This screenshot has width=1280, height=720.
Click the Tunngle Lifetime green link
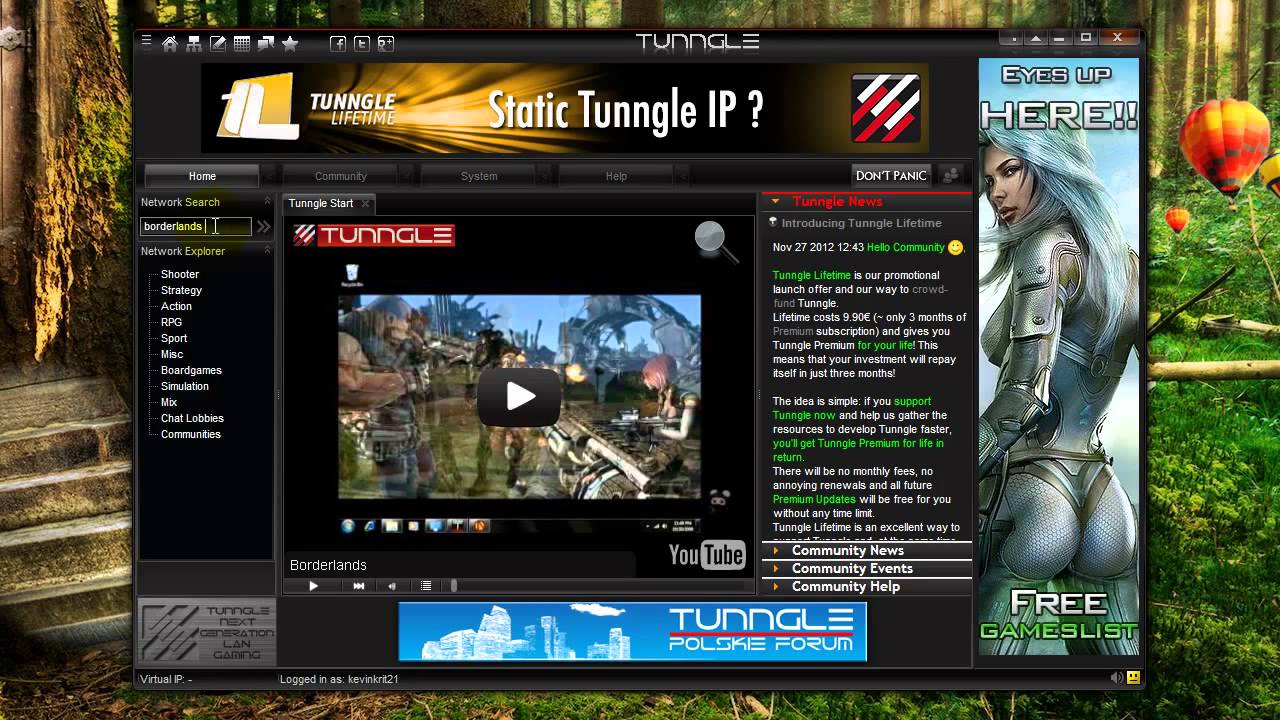pyautogui.click(x=811, y=275)
